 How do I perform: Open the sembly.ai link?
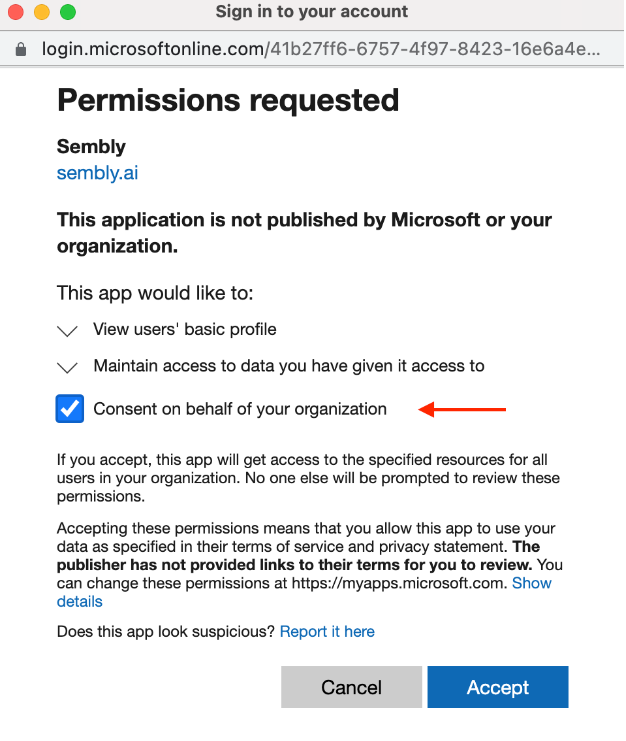[97, 173]
